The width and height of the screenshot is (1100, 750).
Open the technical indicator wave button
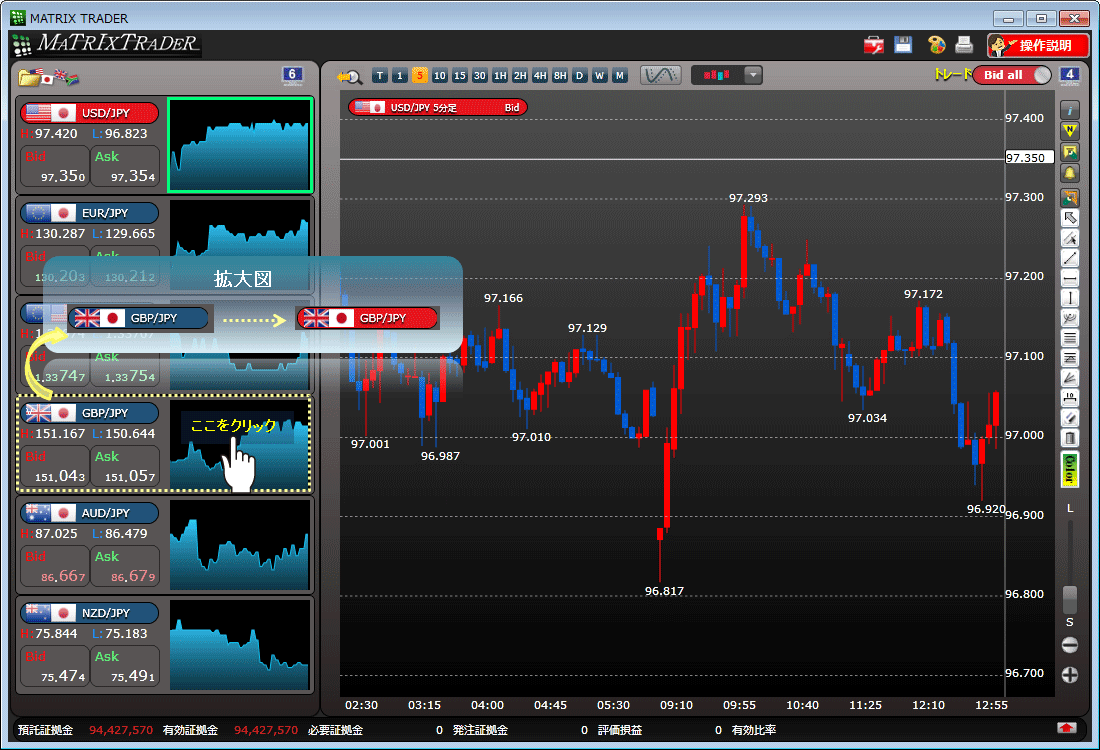[661, 75]
